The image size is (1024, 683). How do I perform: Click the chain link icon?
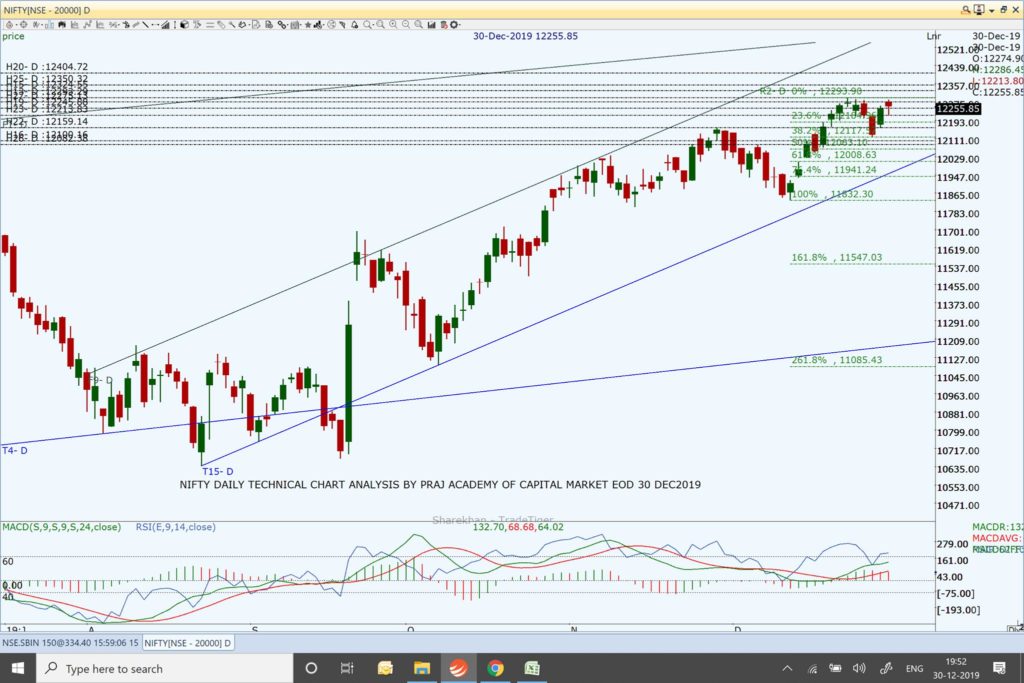282,25
